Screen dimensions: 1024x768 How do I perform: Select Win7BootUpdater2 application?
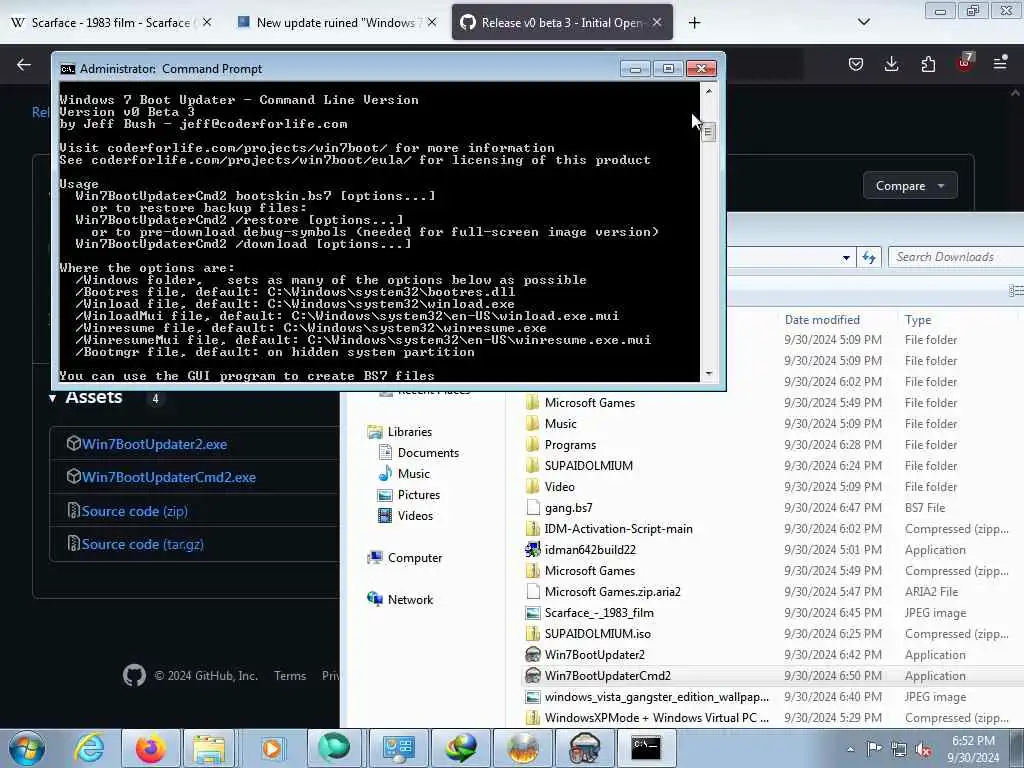tap(594, 654)
